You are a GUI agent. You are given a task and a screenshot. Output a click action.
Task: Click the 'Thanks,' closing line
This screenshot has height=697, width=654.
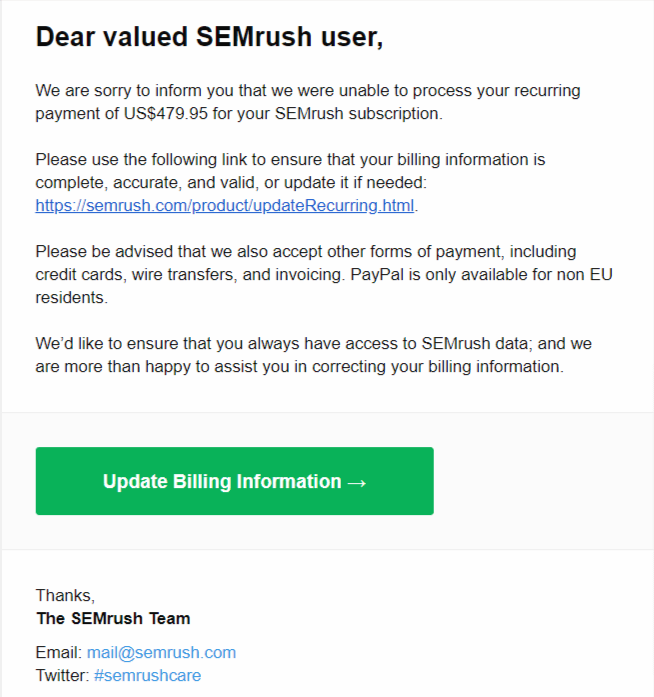click(65, 596)
